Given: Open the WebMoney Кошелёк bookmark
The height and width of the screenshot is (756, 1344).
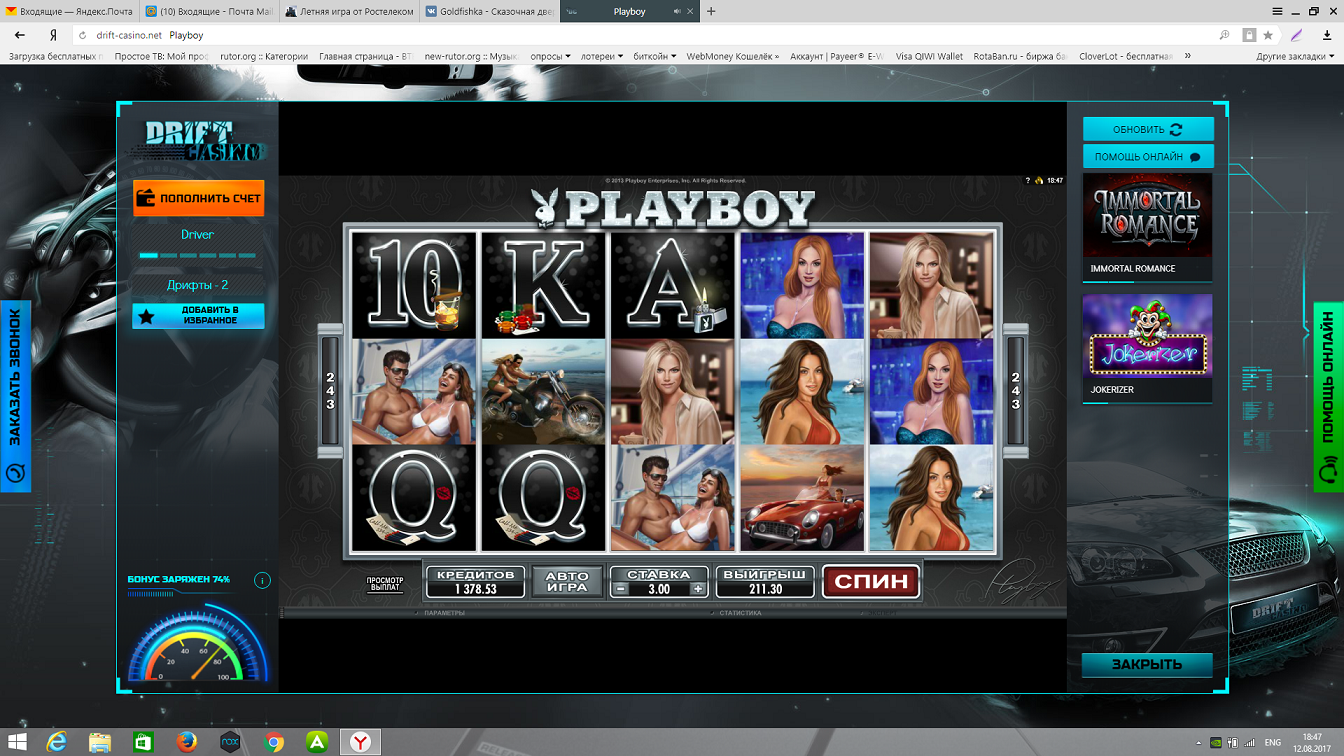Looking at the screenshot, I should coord(732,57).
